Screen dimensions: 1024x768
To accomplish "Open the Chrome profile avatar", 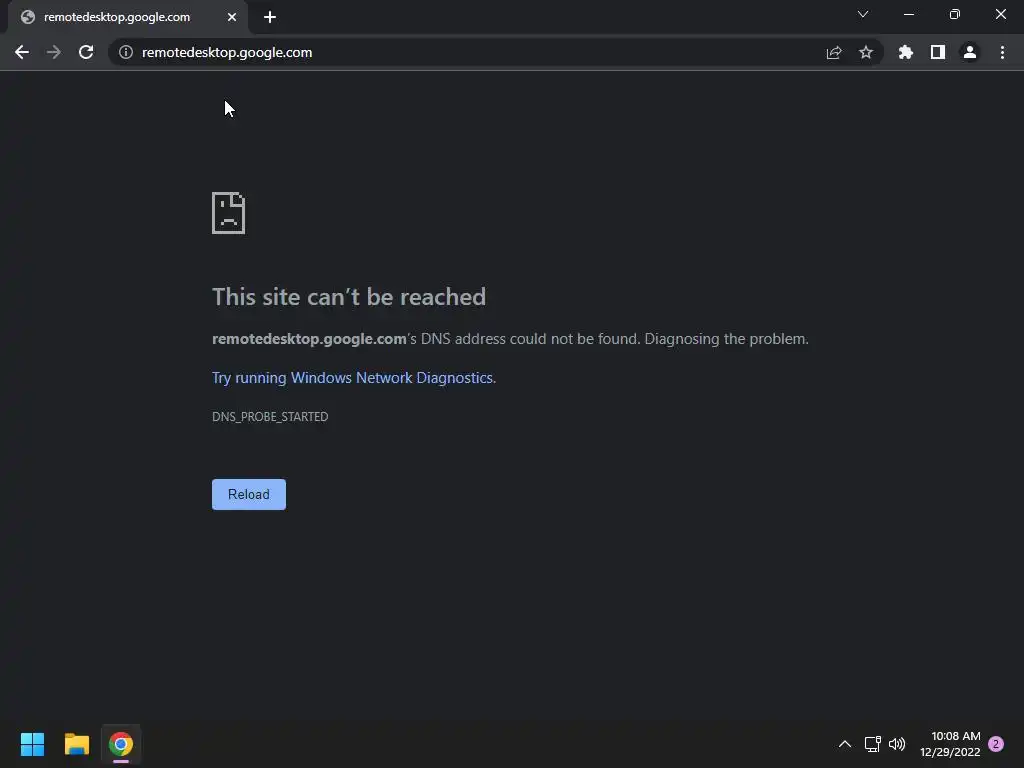I will 970,52.
